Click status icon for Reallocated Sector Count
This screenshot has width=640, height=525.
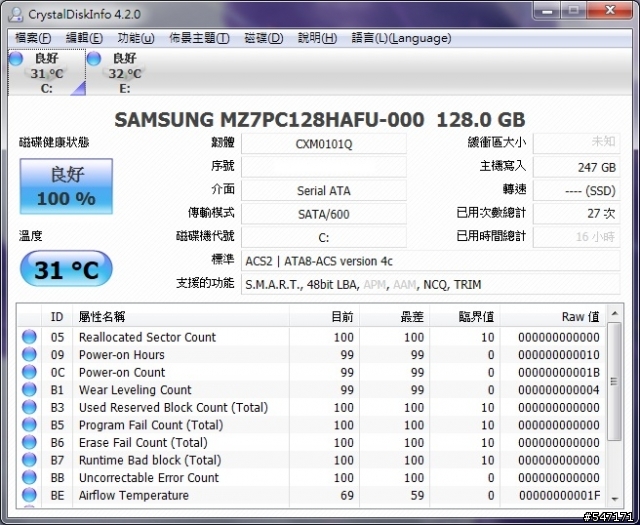point(29,337)
